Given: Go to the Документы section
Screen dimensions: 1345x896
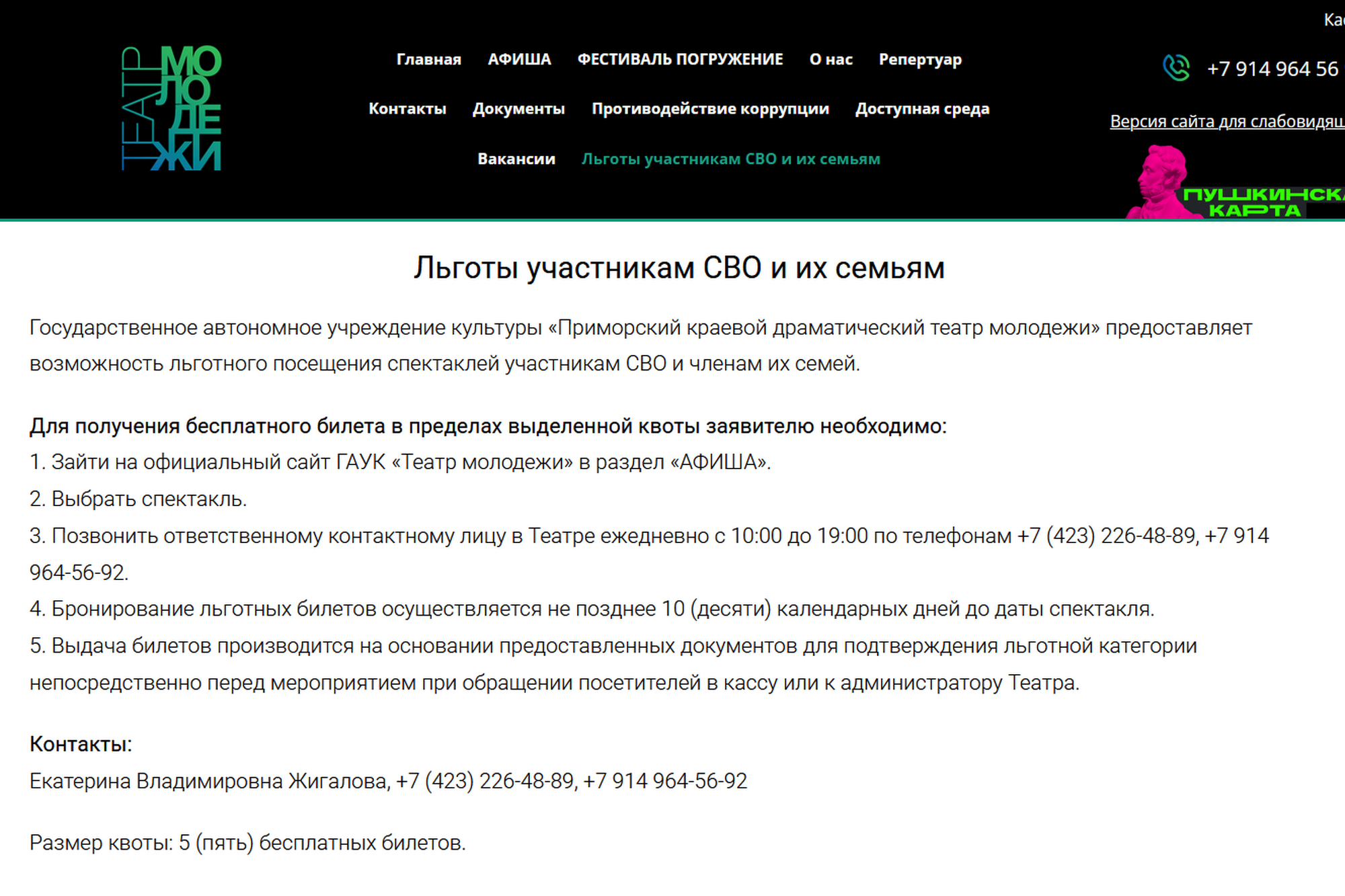Looking at the screenshot, I should point(518,109).
